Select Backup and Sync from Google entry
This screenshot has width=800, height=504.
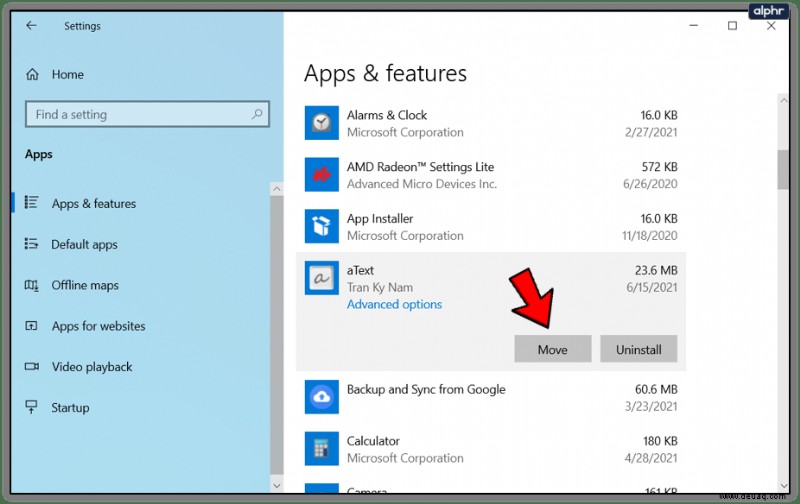(426, 389)
